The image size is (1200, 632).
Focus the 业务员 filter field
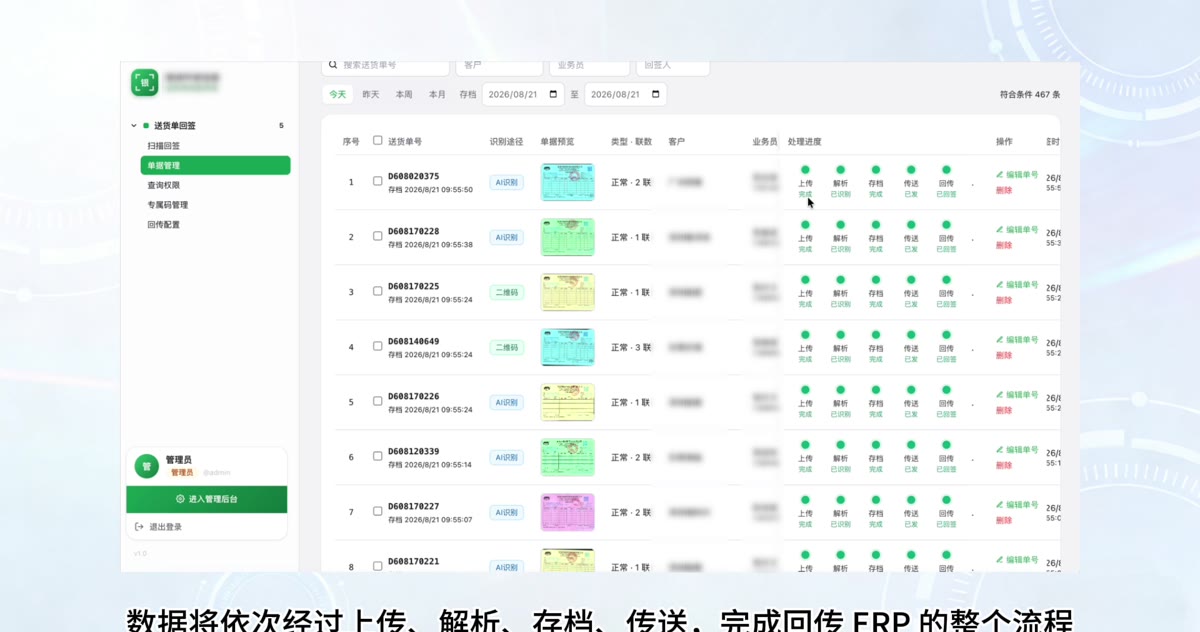[590, 66]
